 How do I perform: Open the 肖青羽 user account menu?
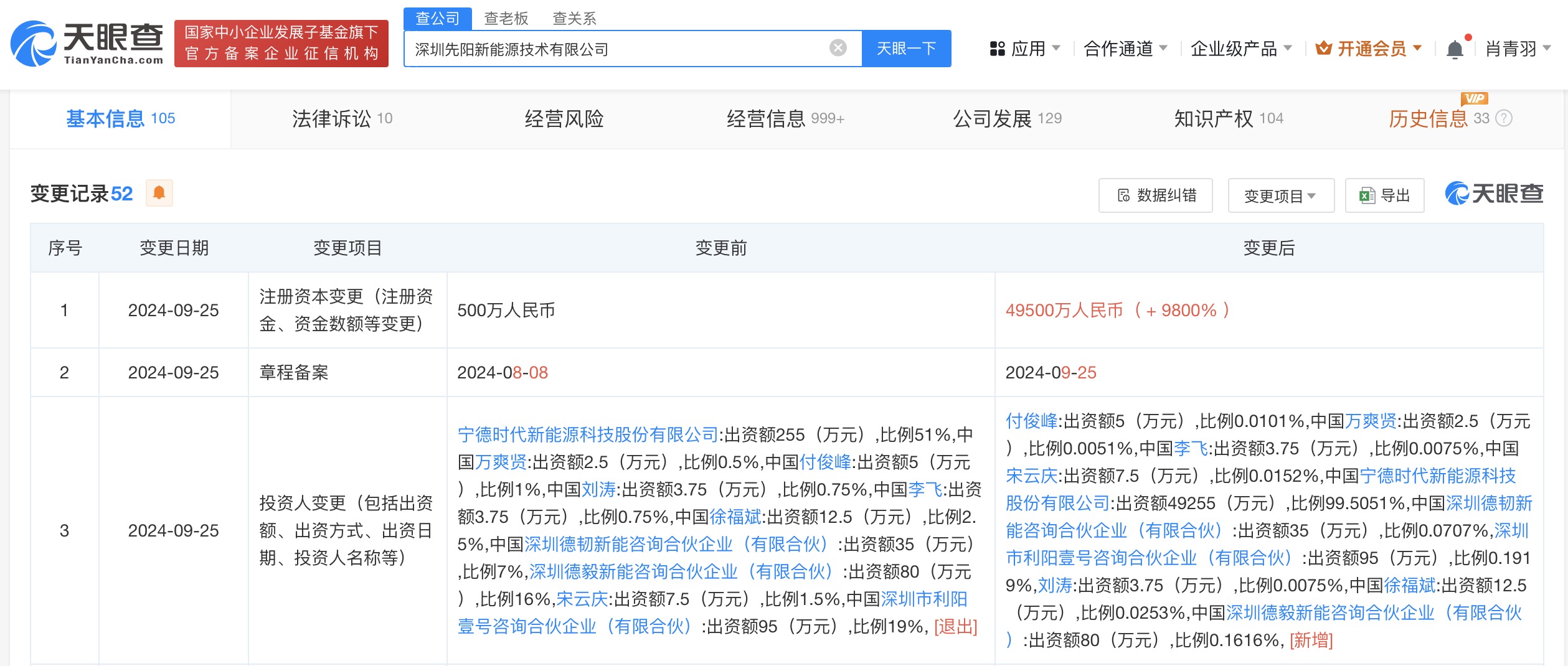point(1517,49)
